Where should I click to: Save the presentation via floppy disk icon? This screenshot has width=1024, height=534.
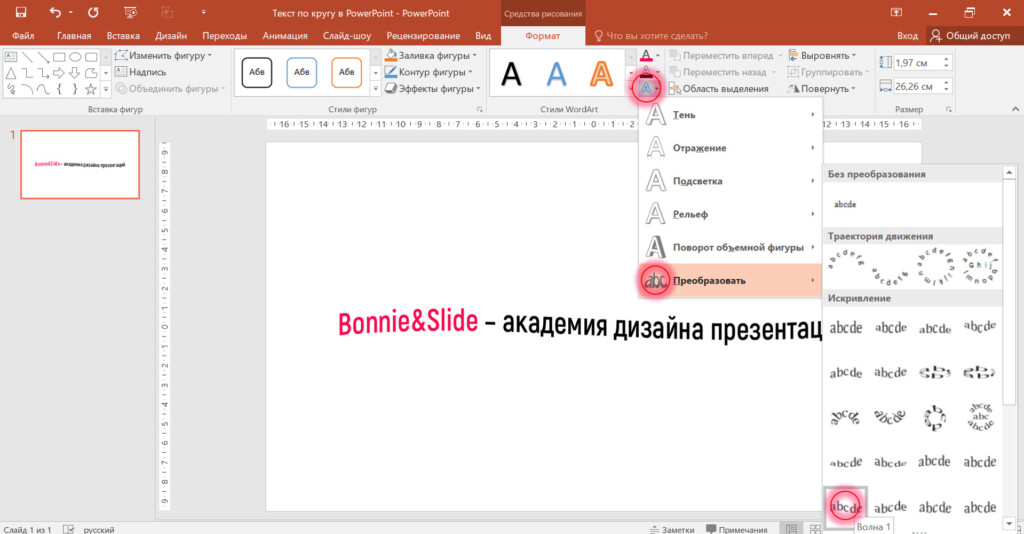(21, 12)
